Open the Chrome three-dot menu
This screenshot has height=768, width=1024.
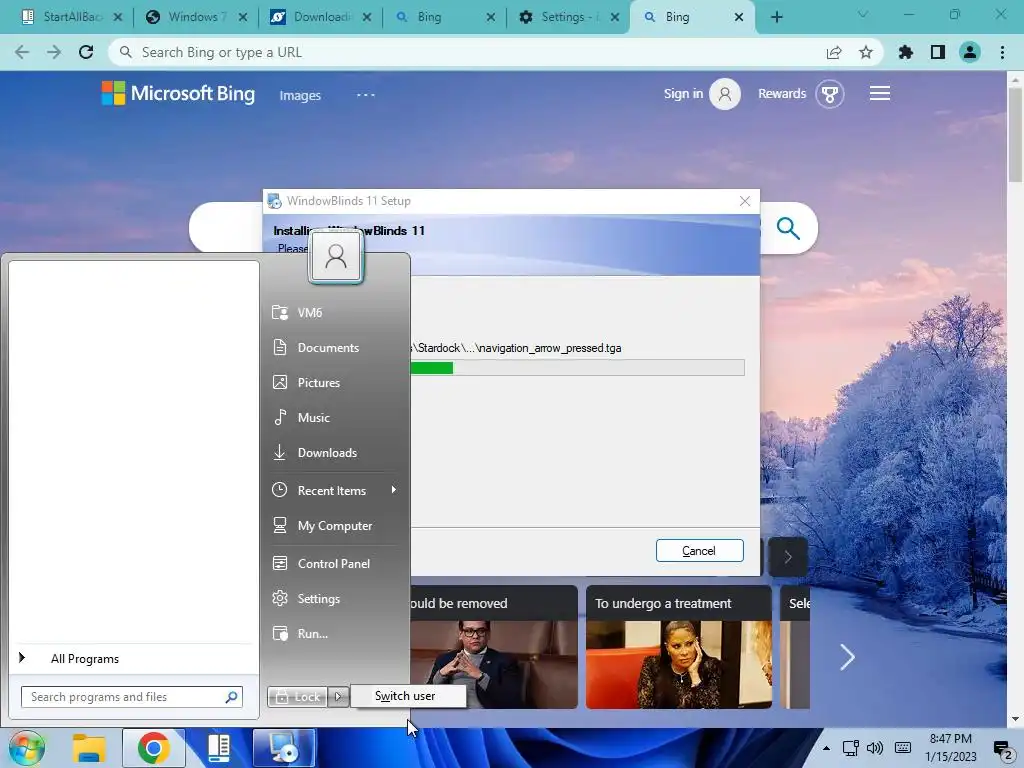[1002, 52]
